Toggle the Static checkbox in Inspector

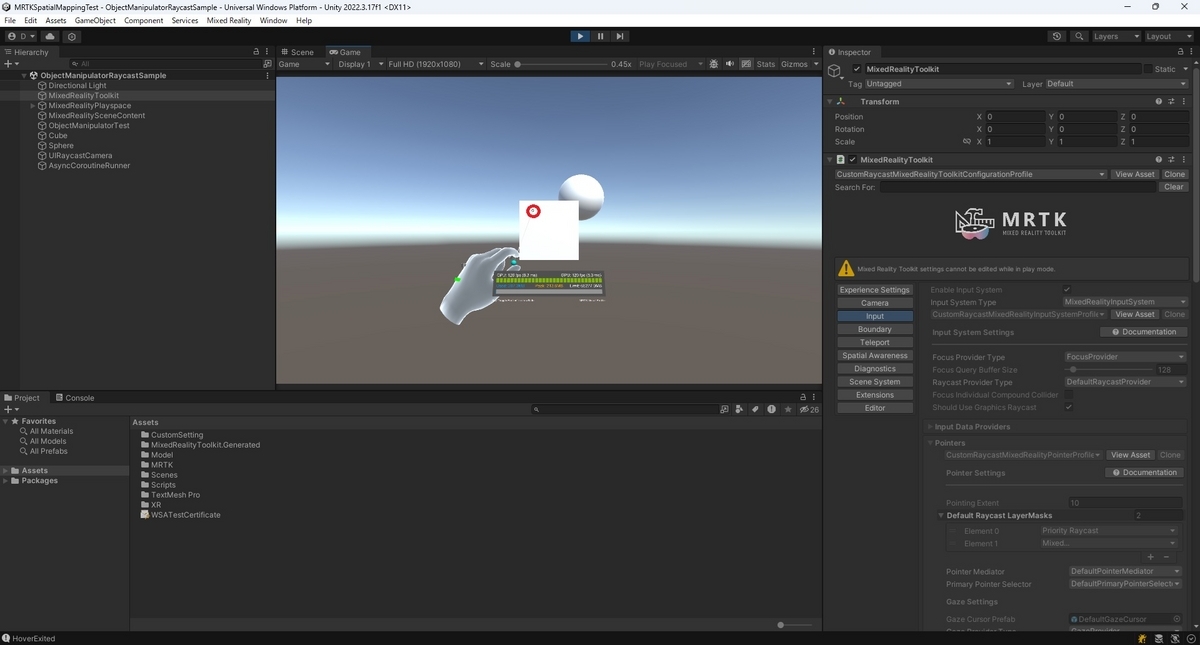(1147, 69)
